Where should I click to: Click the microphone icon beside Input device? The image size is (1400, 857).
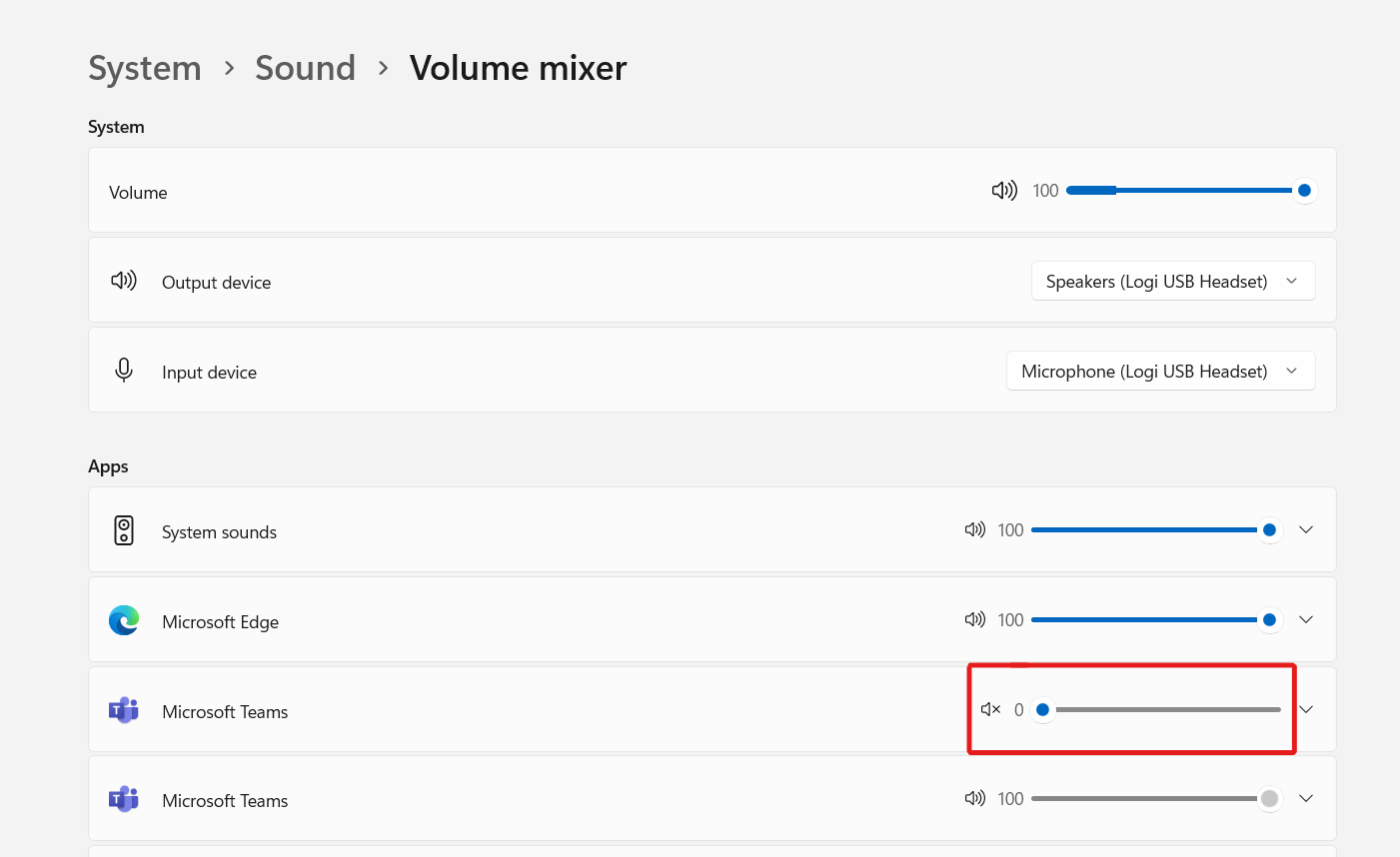click(124, 370)
